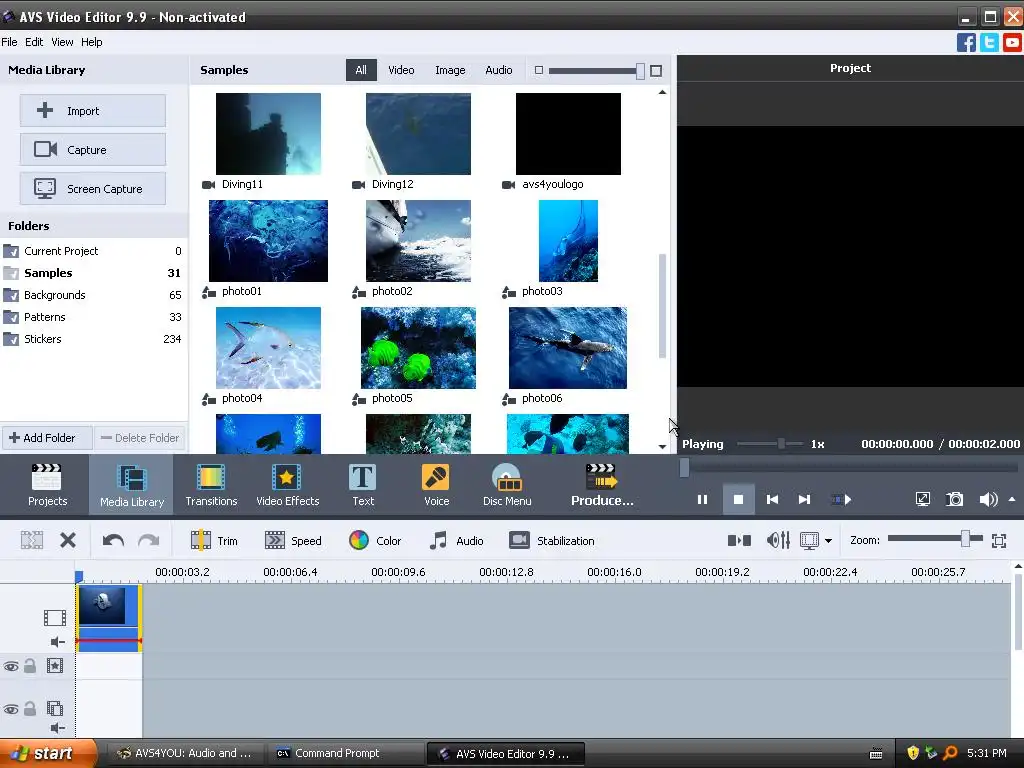Open the Video Effects section
Image resolution: width=1024 pixels, height=768 pixels.
coord(287,485)
